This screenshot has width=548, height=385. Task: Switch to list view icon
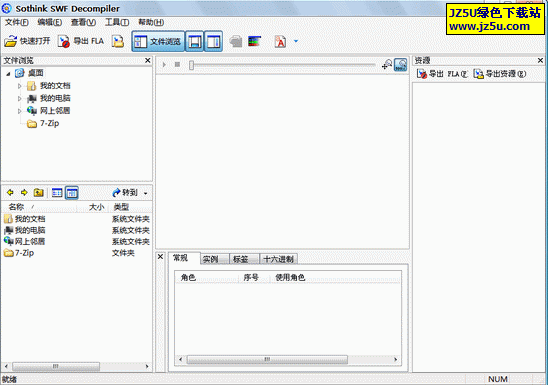(x=57, y=192)
